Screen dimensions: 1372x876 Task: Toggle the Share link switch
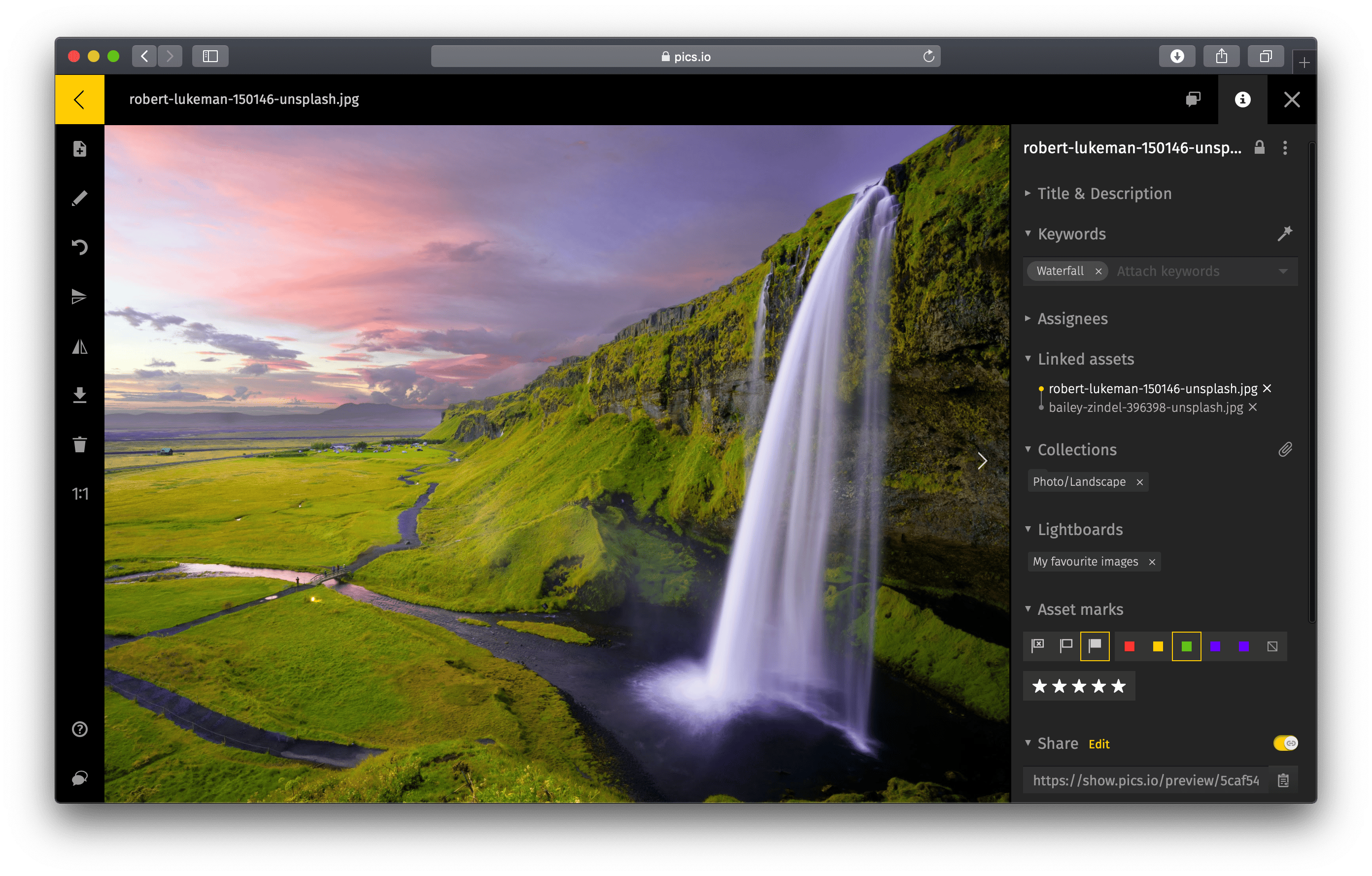1285,742
